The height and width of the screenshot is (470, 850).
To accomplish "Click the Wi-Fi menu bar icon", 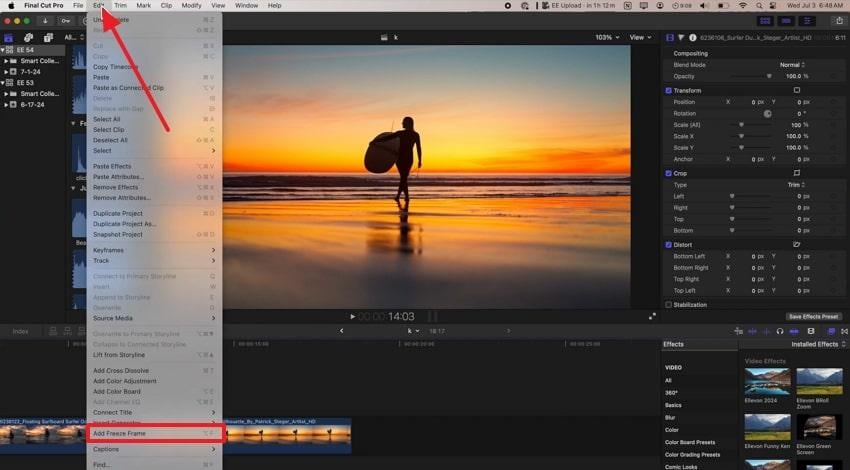I will click(x=743, y=5).
